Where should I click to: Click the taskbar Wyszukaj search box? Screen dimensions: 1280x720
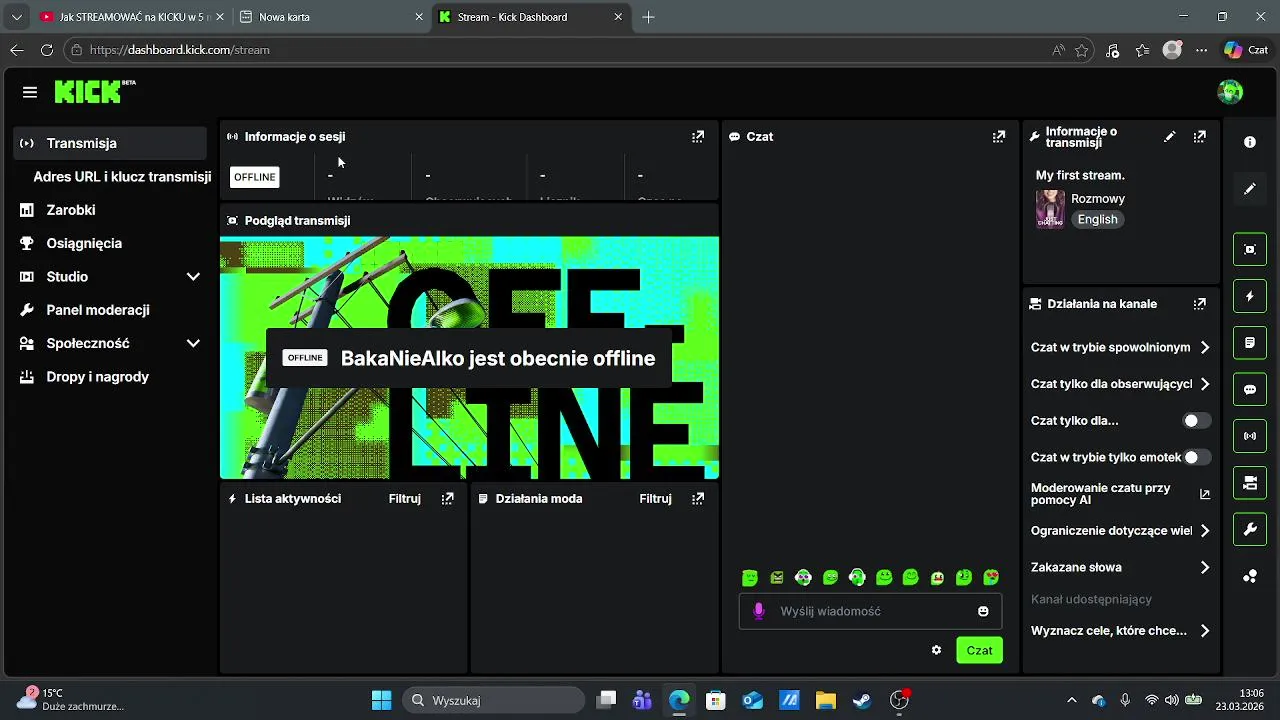(494, 700)
